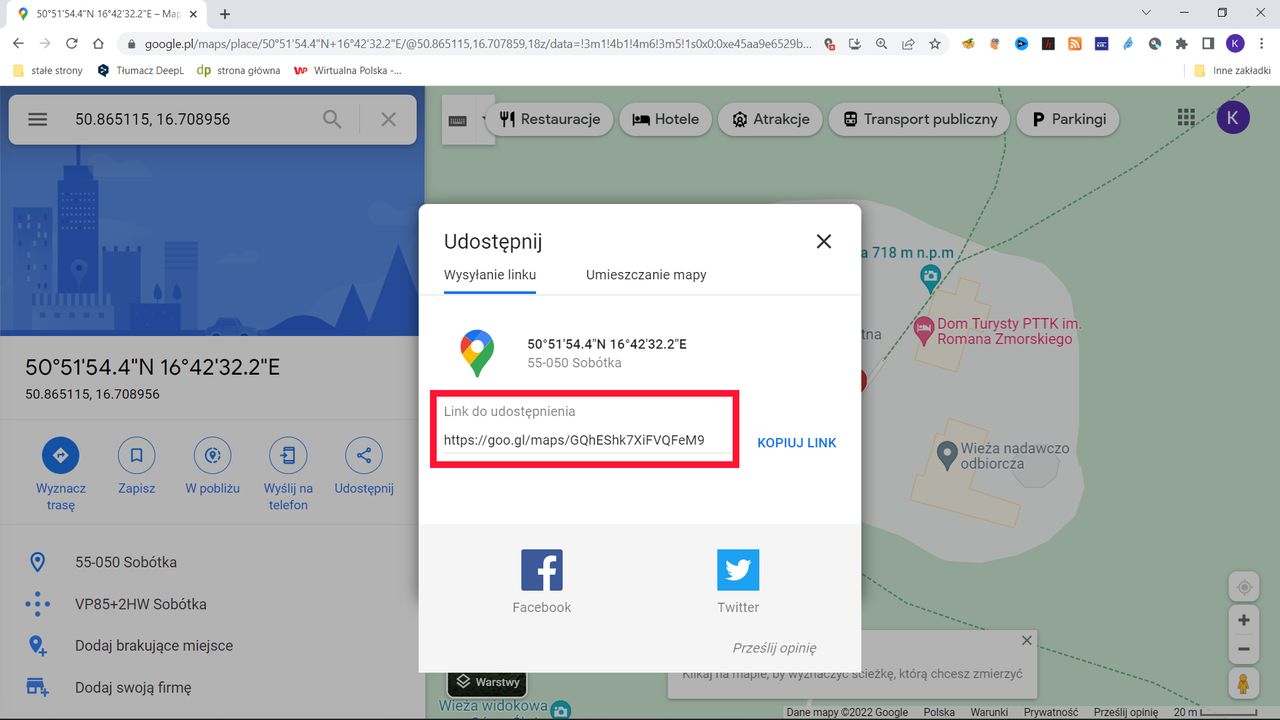This screenshot has height=720, width=1280.
Task: Click the Pokaż swoją lokalizację icon
Action: [x=1243, y=587]
